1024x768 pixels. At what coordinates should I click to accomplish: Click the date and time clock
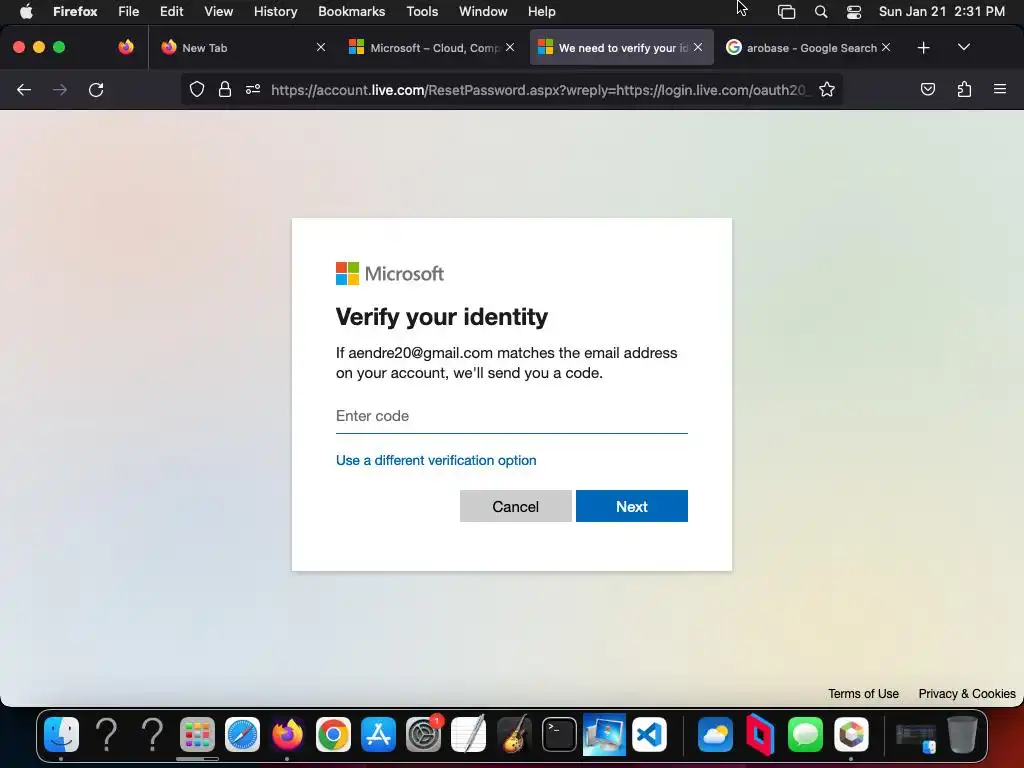click(942, 11)
